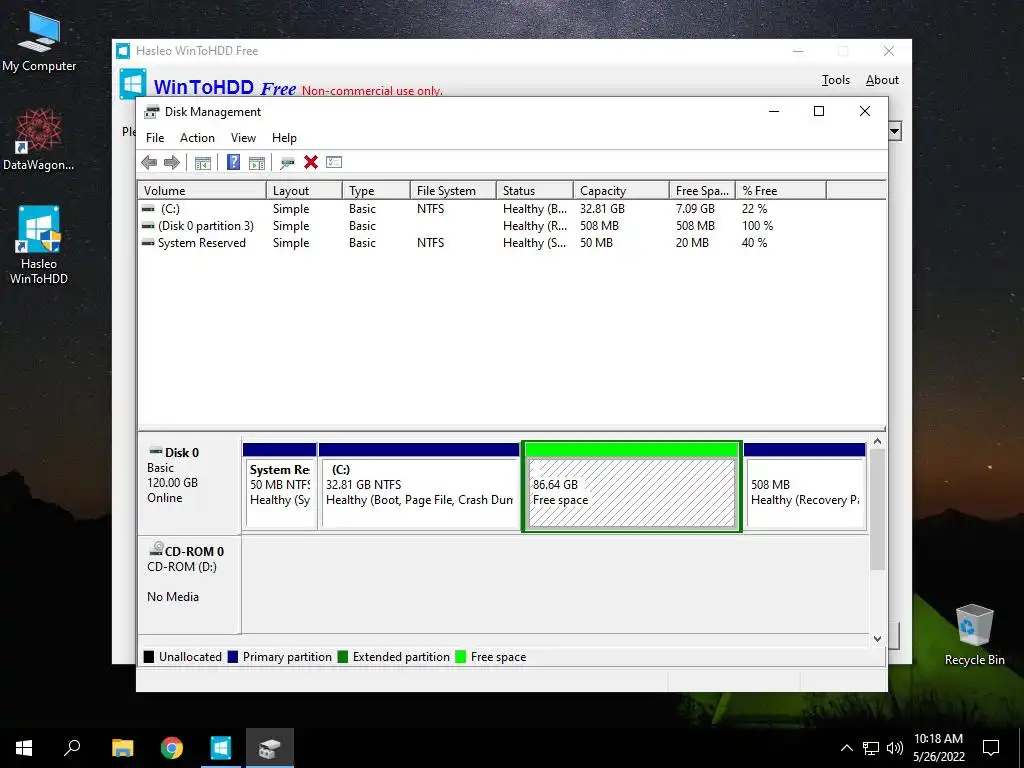Click the red X Delete toolbar icon
Image resolution: width=1024 pixels, height=768 pixels.
click(x=311, y=162)
